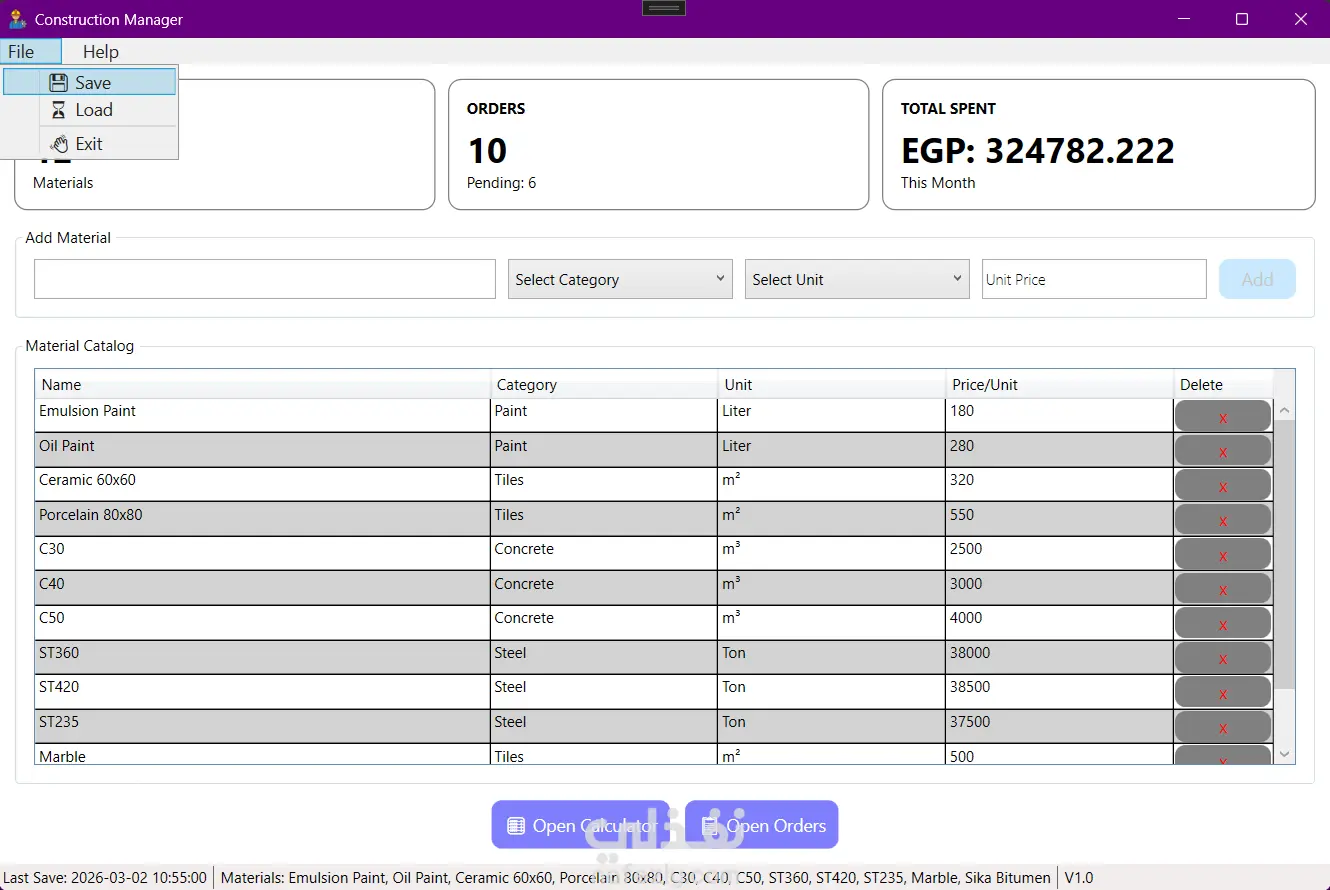Click the This Month label under Total Spent
Viewport: 1330px width, 890px height.
(938, 183)
